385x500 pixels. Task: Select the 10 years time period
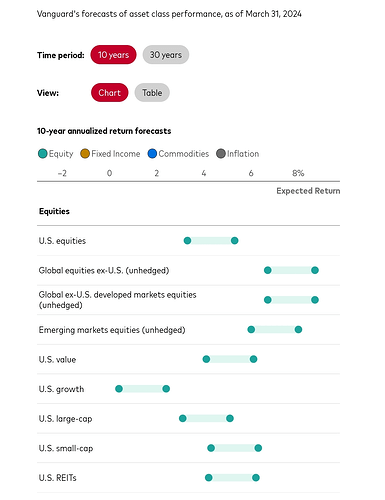(x=113, y=55)
